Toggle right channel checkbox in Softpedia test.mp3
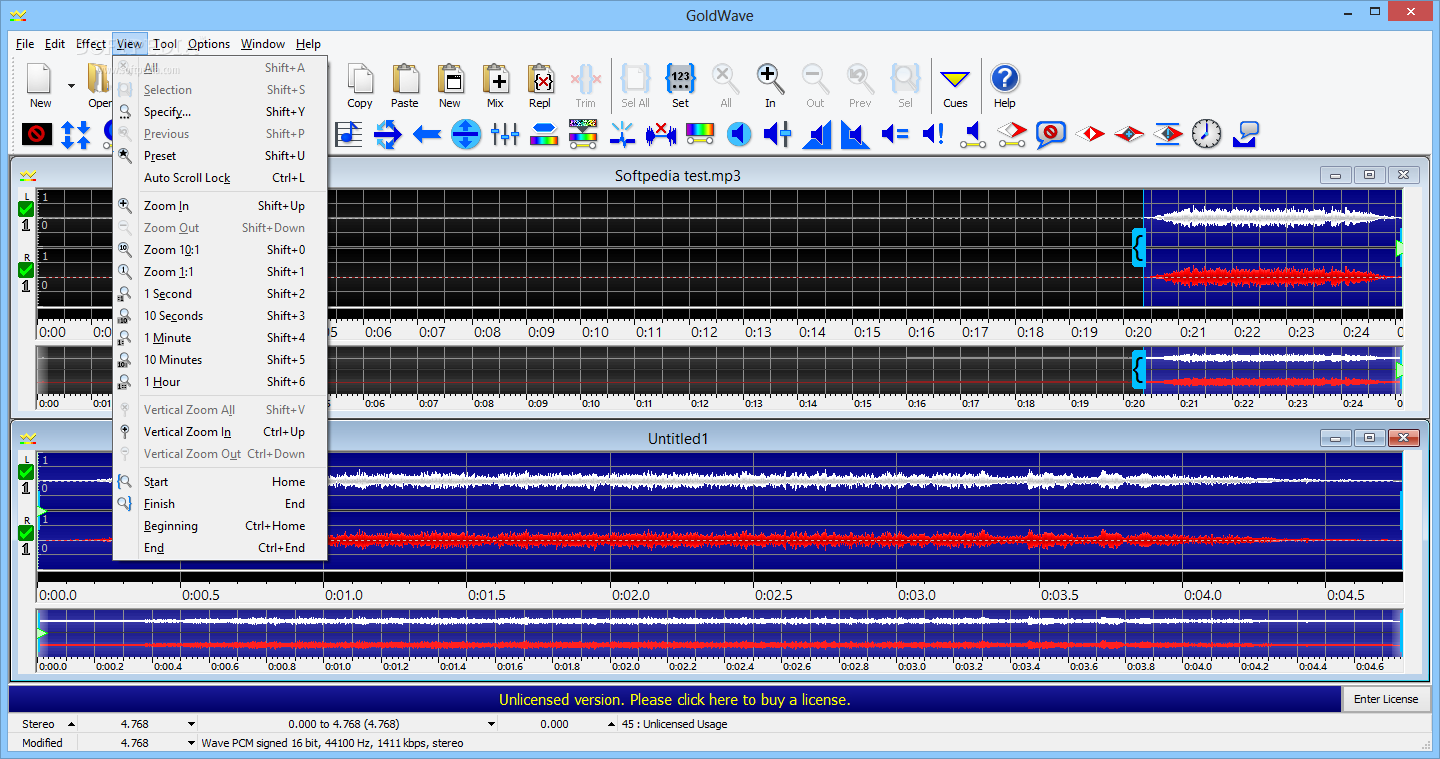The height and width of the screenshot is (759, 1440). [x=26, y=270]
